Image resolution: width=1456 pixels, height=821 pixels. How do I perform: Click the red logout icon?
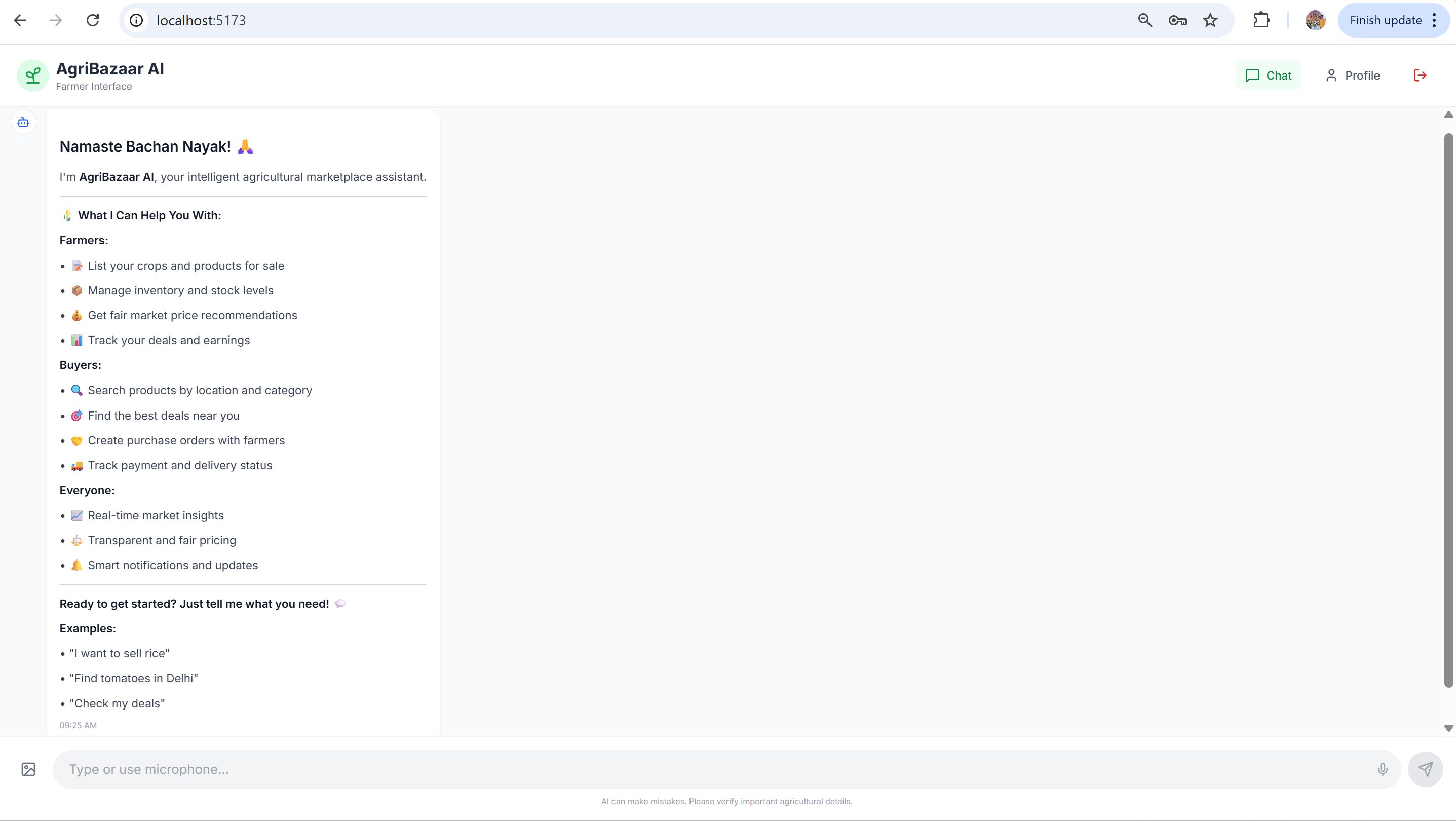pos(1420,75)
